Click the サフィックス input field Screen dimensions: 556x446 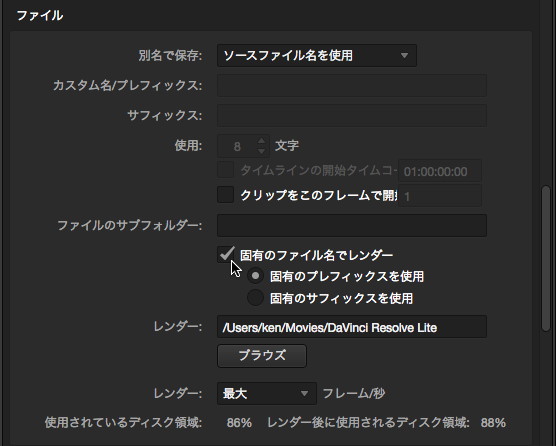tap(352, 116)
